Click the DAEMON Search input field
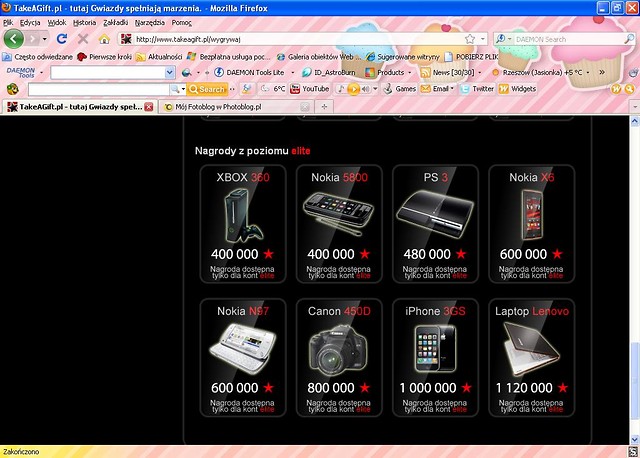Viewport: 640px width, 458px height. pyautogui.click(x=569, y=39)
